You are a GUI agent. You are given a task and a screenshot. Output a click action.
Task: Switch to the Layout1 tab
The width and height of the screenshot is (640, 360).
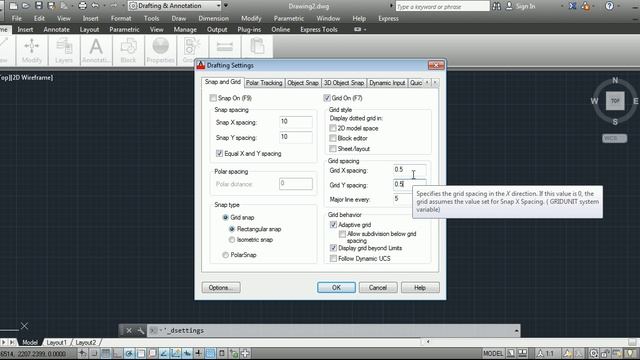(x=56, y=342)
